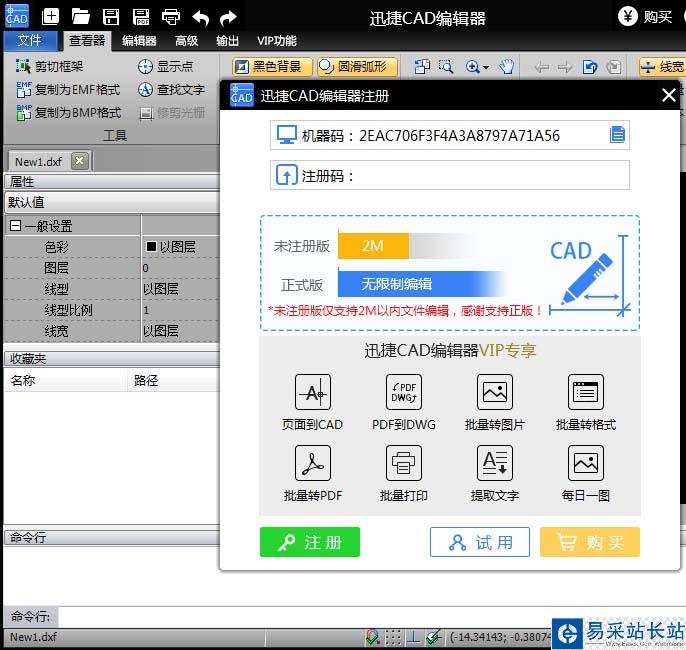Open Extract Text feature (提取文字)
The image size is (686, 650).
point(494,474)
